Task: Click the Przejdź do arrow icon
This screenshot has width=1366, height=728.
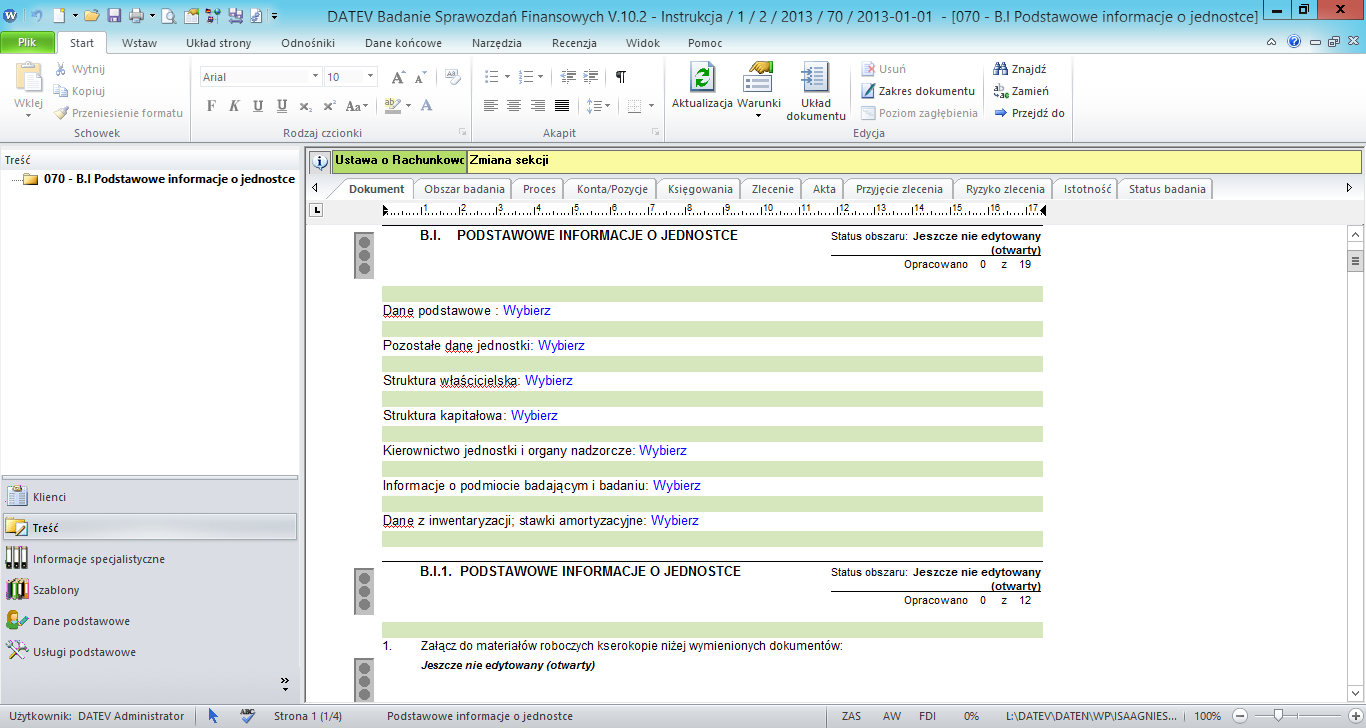Action: pos(1001,113)
